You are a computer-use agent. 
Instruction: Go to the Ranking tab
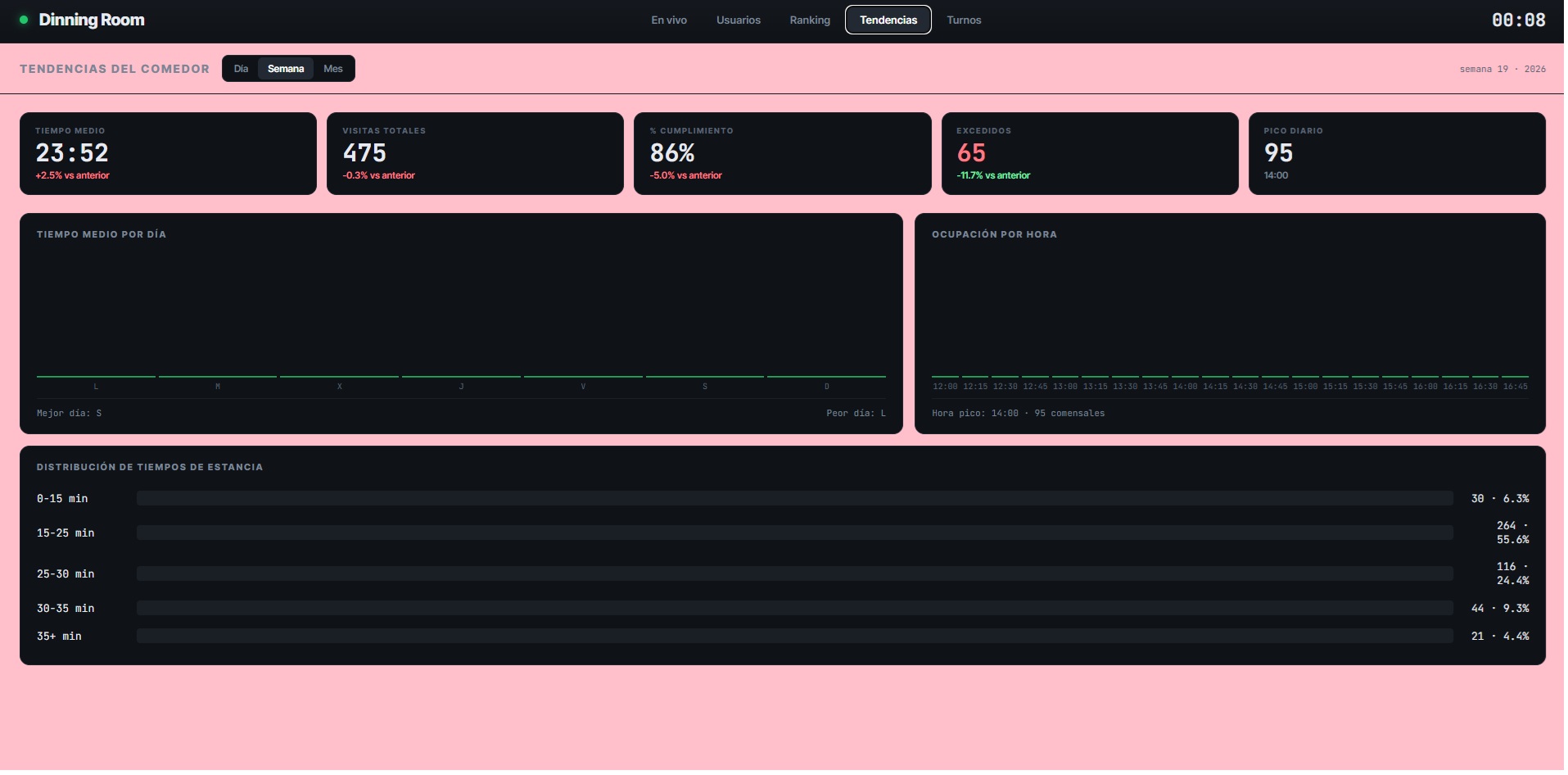[811, 20]
